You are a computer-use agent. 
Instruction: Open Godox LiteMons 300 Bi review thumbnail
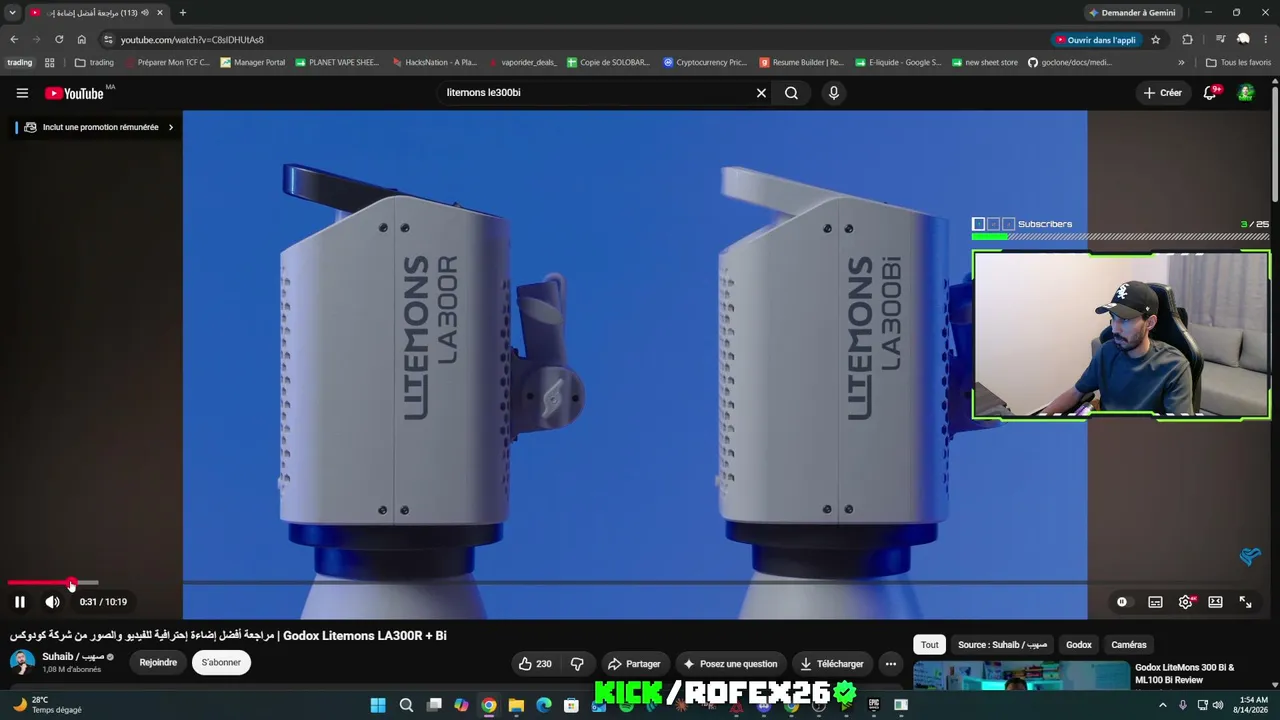pos(1021,676)
